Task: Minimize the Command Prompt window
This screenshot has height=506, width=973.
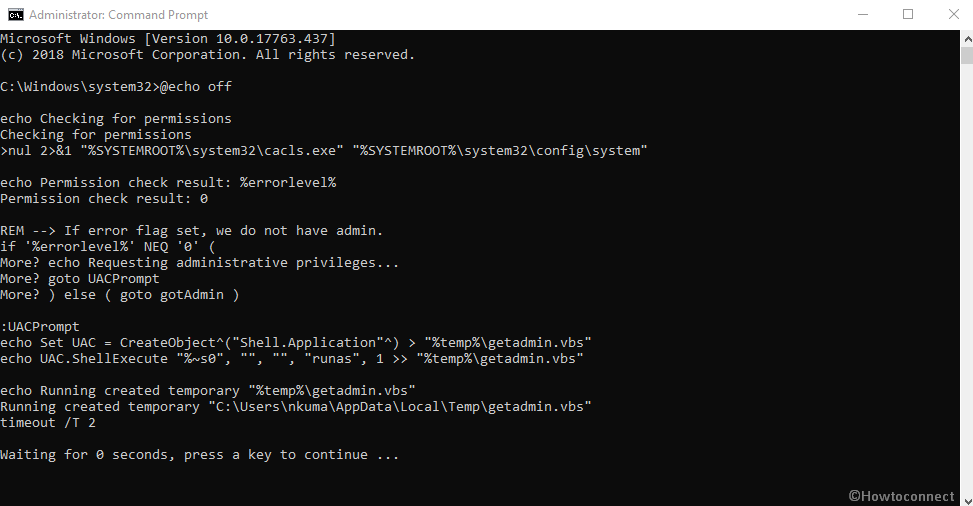Action: (863, 14)
